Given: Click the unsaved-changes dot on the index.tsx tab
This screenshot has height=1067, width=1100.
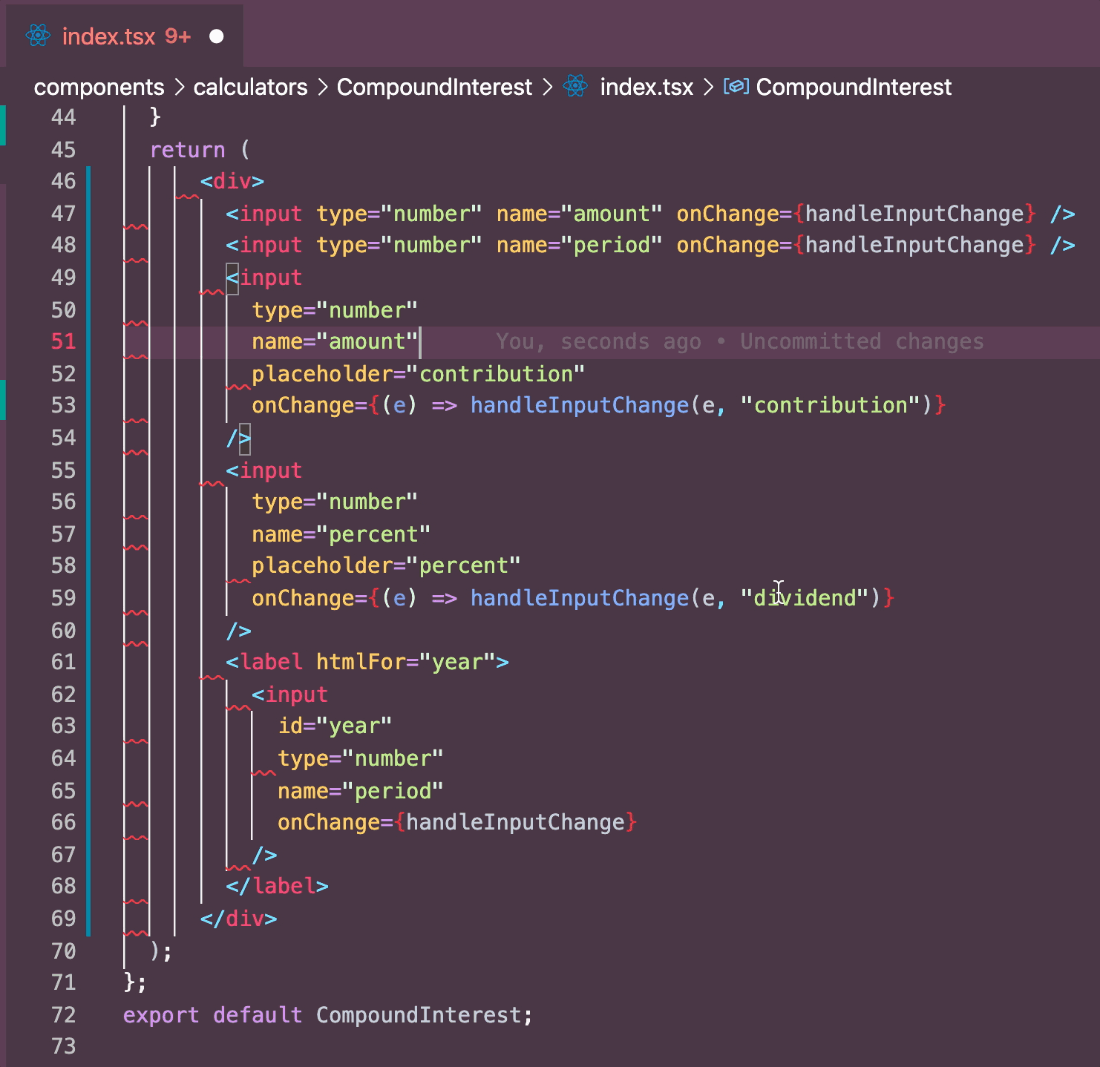Looking at the screenshot, I should 217,36.
